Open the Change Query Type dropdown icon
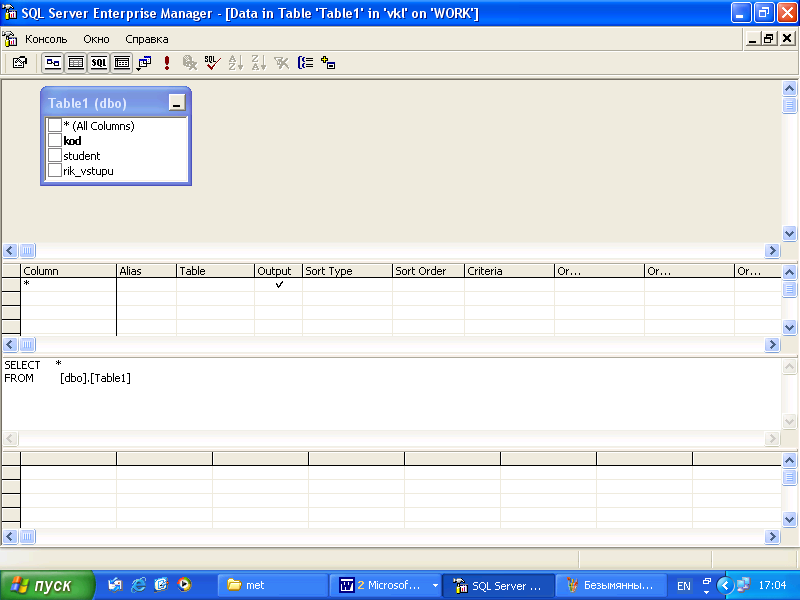Viewport: 800px width, 600px height. point(144,63)
